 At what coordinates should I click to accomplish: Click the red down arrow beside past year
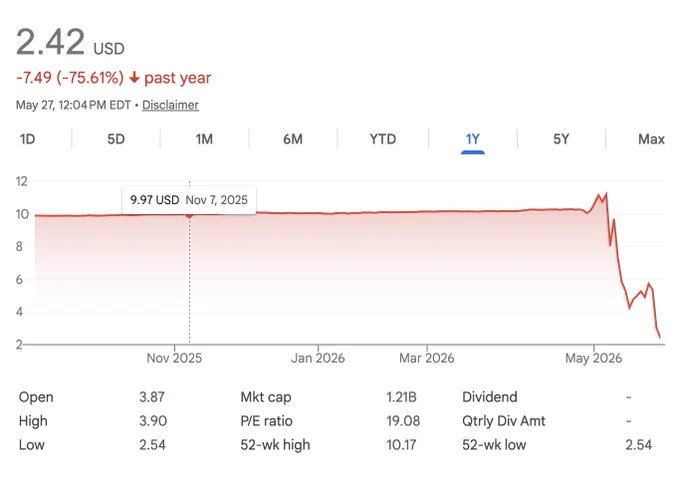(134, 78)
